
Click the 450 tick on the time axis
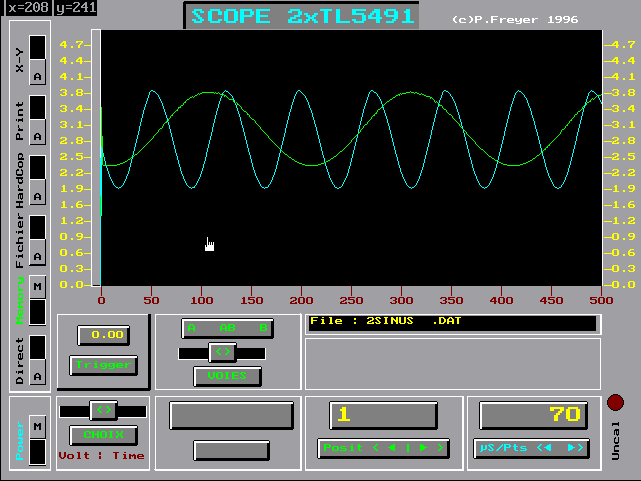pos(551,300)
